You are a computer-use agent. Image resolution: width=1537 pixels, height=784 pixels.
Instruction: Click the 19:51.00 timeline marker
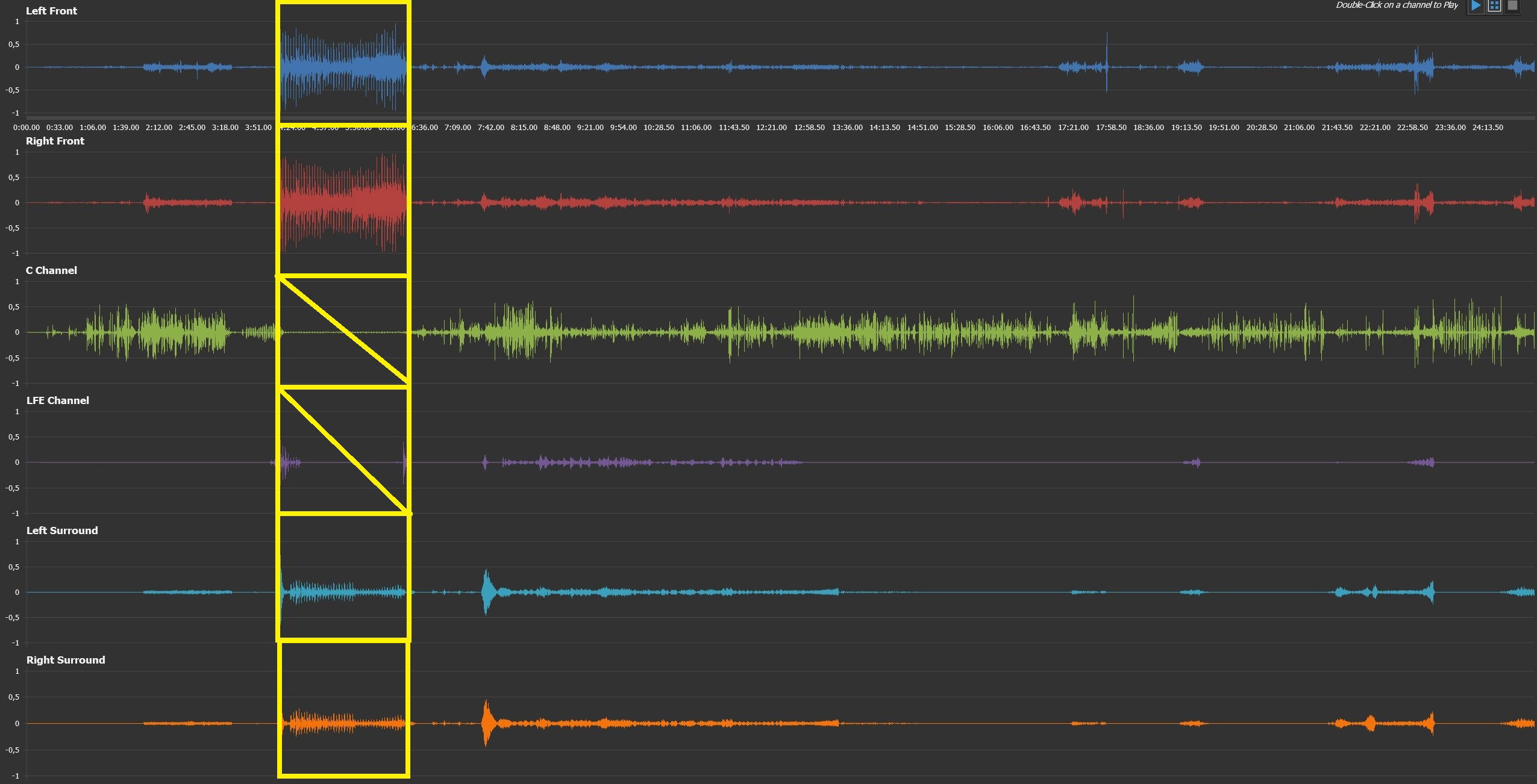[1224, 128]
